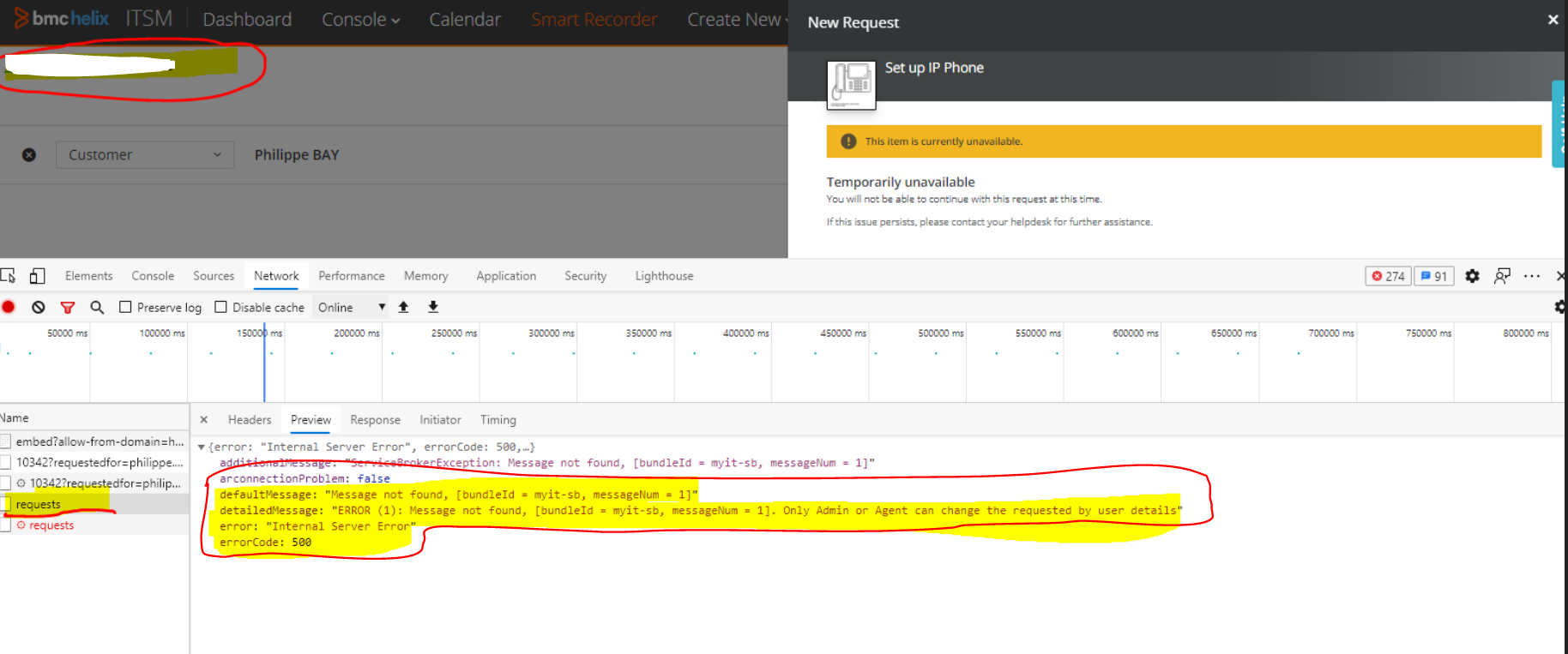This screenshot has height=654, width=1568.
Task: Open the Set up IP Phone icon
Action: pyautogui.click(x=851, y=85)
